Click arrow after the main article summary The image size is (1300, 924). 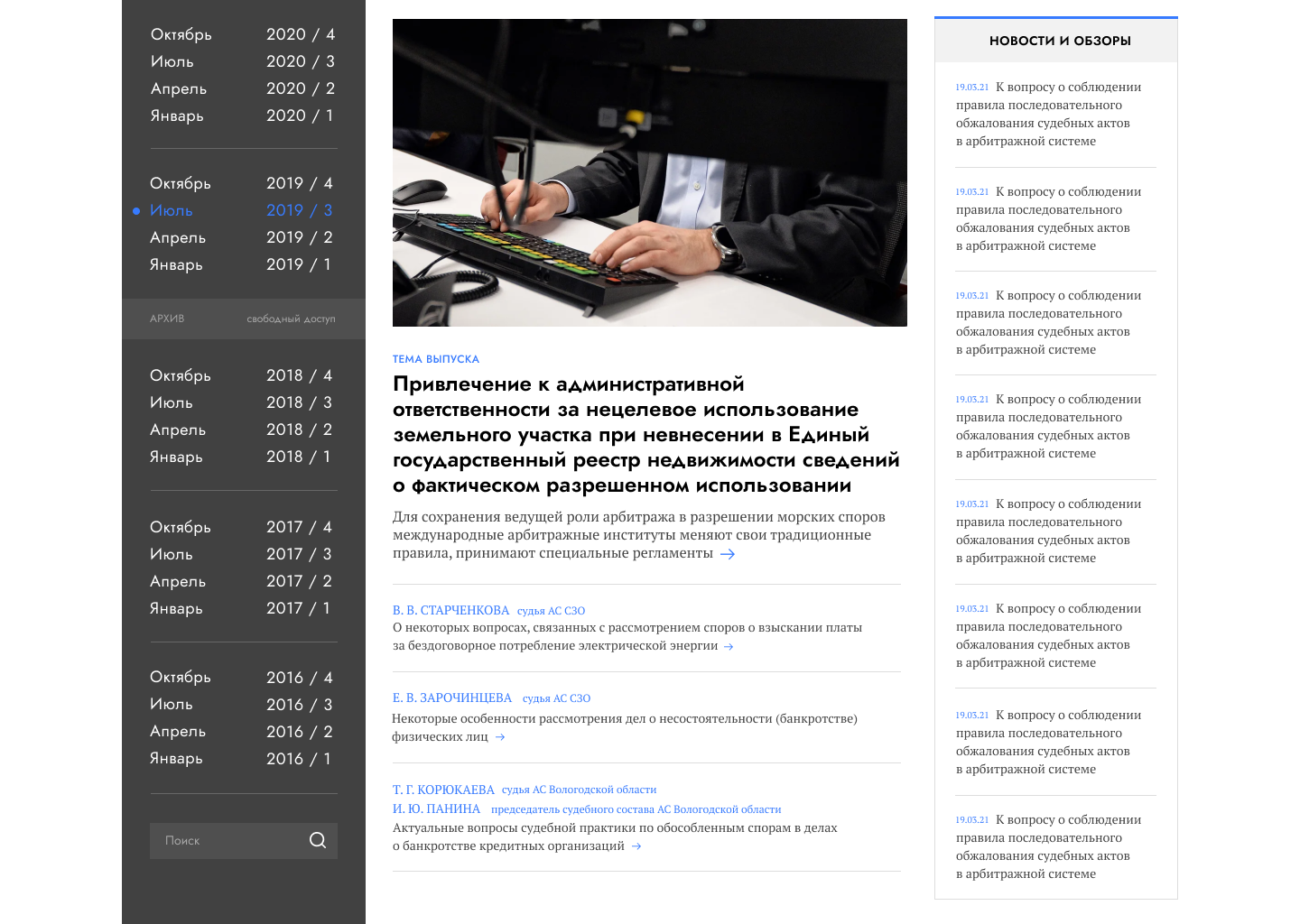pos(728,554)
